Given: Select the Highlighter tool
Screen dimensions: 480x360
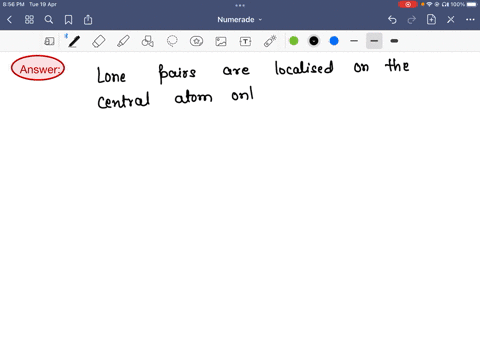Looking at the screenshot, I should tap(123, 41).
